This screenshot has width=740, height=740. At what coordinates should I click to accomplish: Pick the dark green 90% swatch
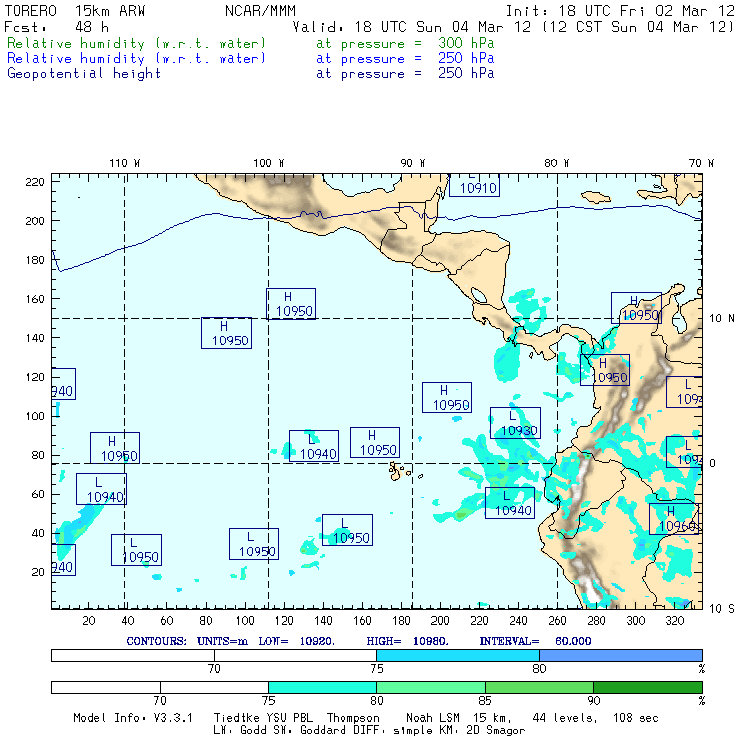click(x=647, y=687)
